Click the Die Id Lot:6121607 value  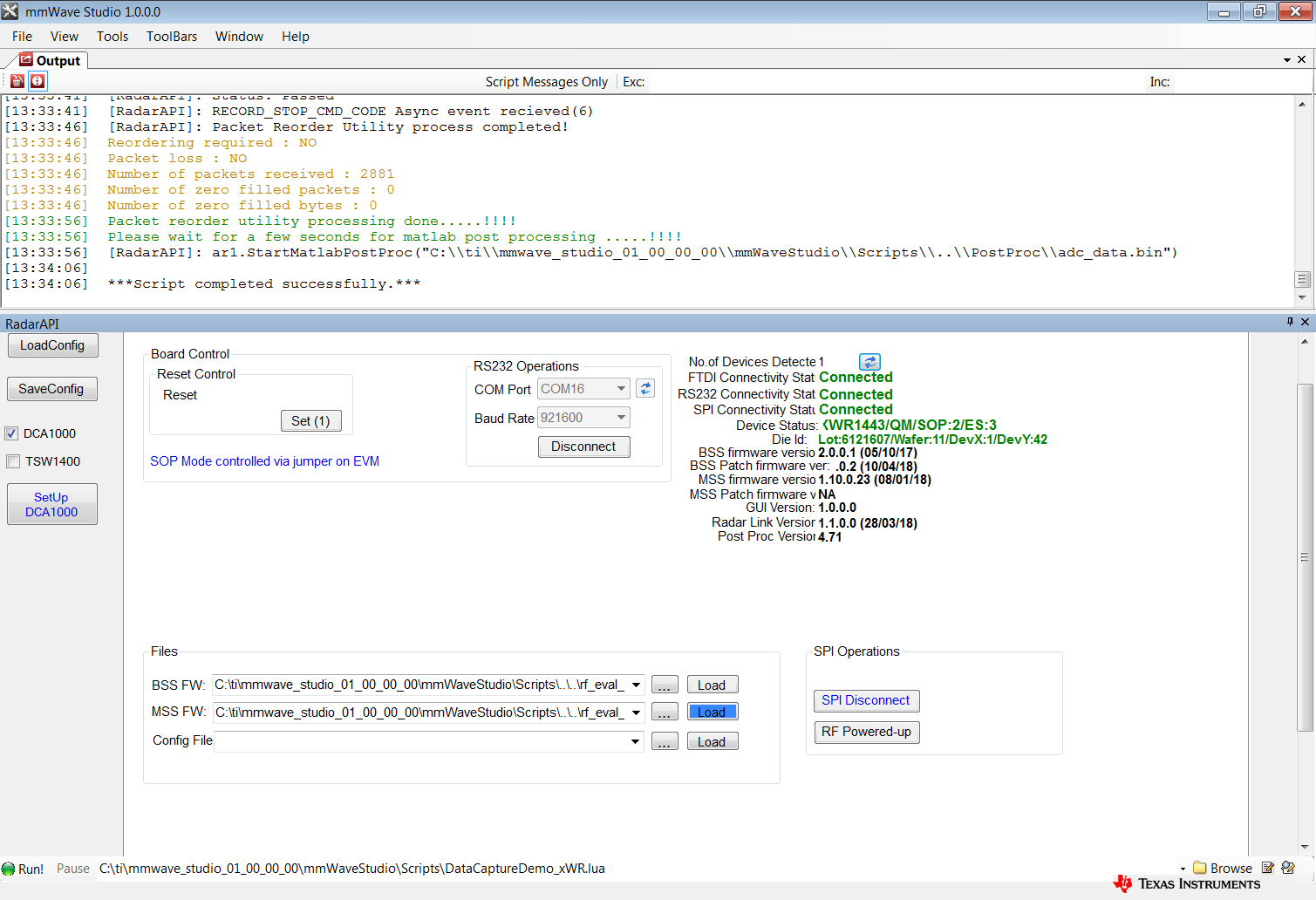pos(932,440)
